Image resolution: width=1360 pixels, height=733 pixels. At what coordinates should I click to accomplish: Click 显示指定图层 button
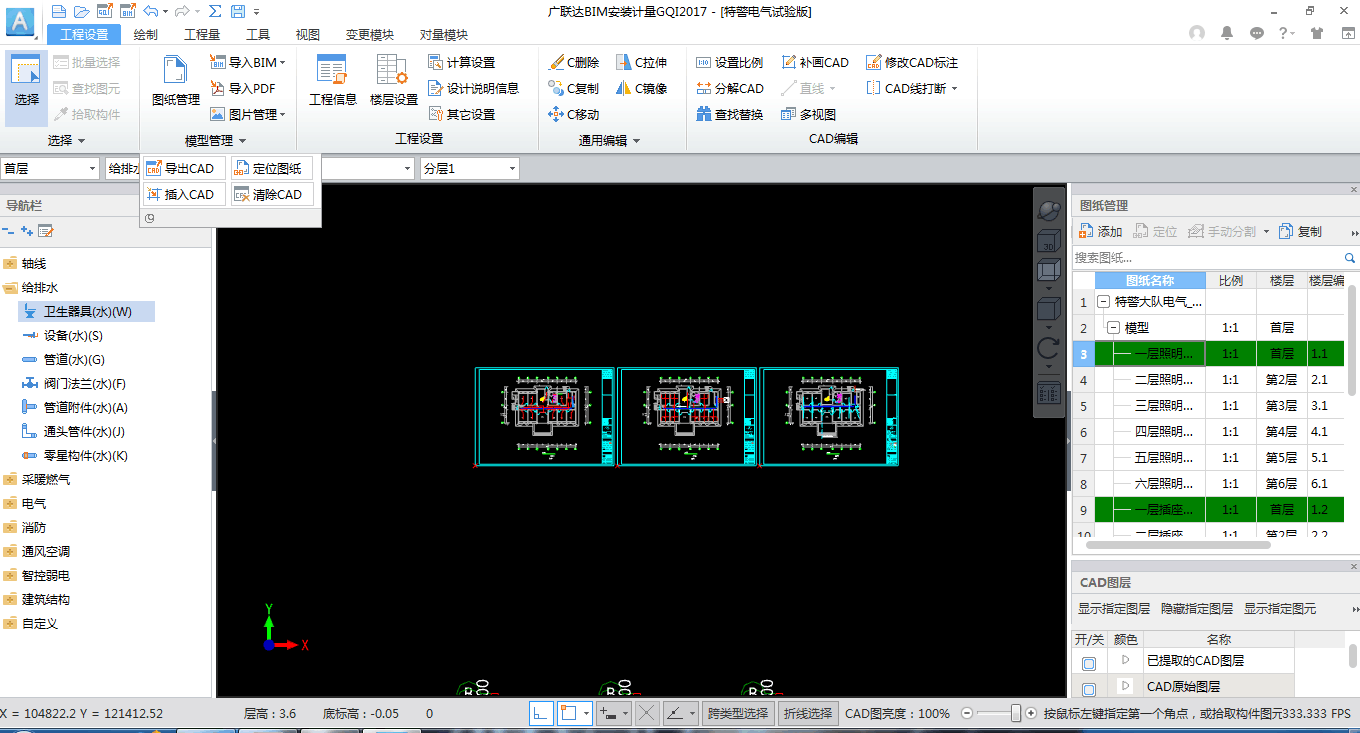click(x=1114, y=608)
